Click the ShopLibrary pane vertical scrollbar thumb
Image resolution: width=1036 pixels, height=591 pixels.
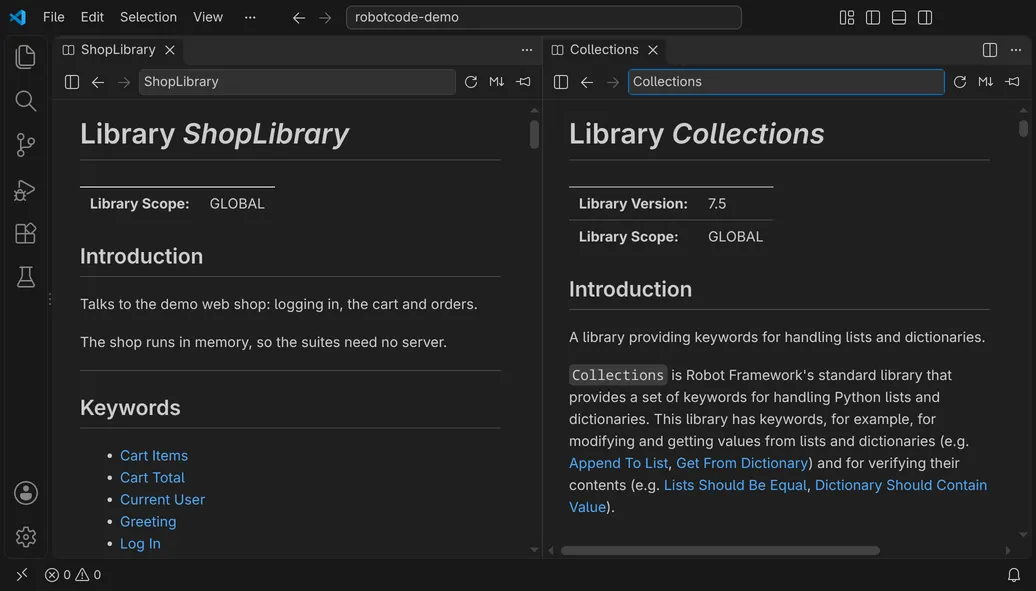534,135
